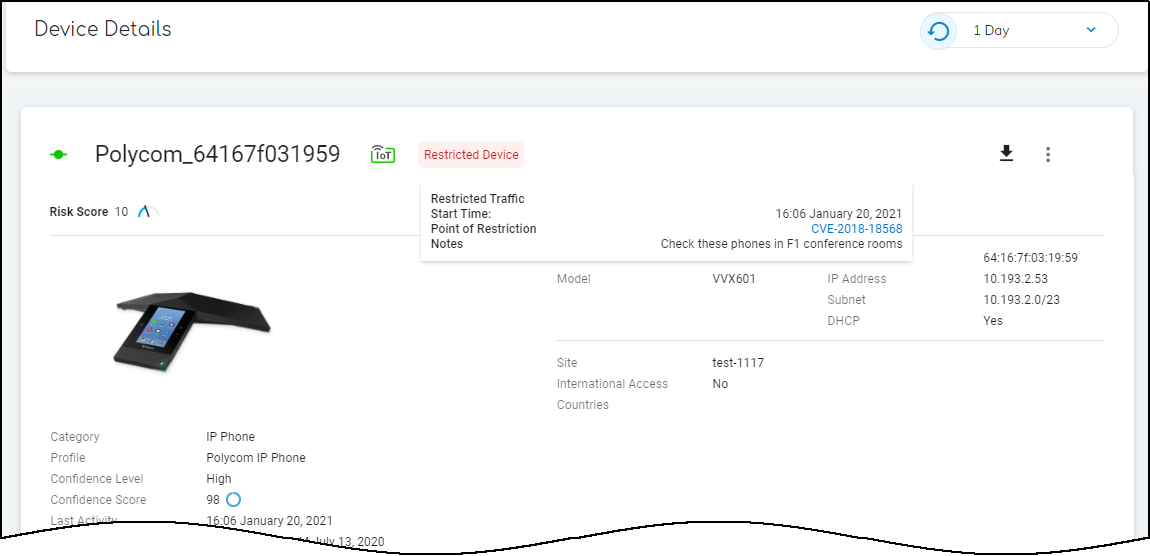
Task: Click the Profile value Polycom IP Phone
Action: (x=256, y=458)
